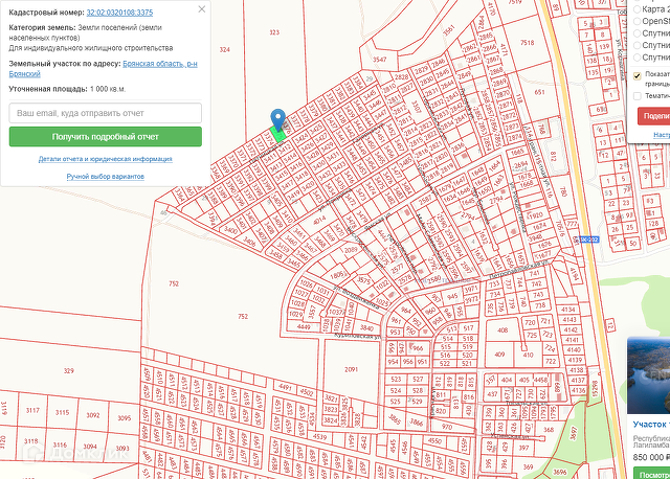Click parcel 2089 on the map
This screenshot has width=670, height=479.
click(x=351, y=250)
